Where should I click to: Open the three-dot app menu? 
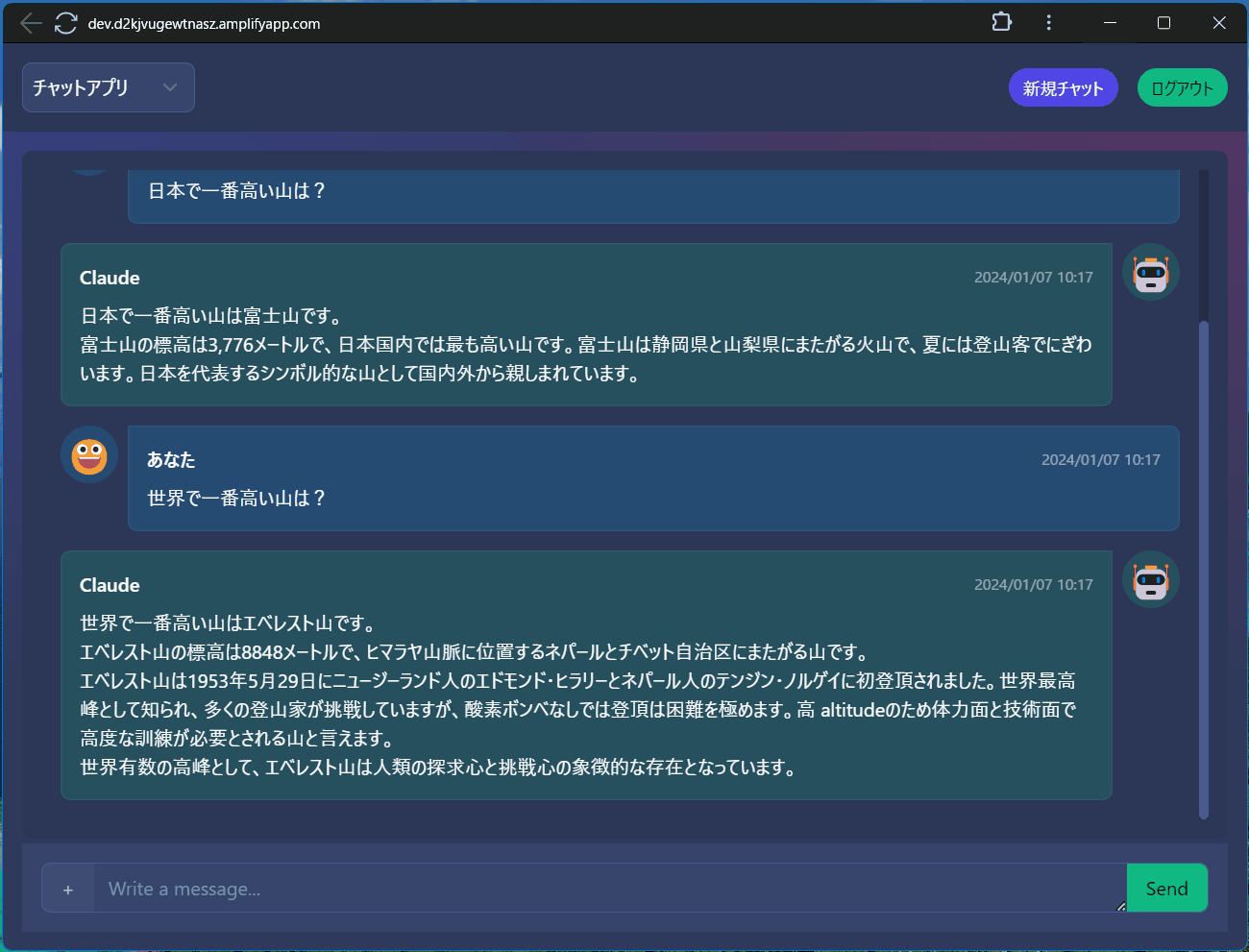tap(1048, 22)
